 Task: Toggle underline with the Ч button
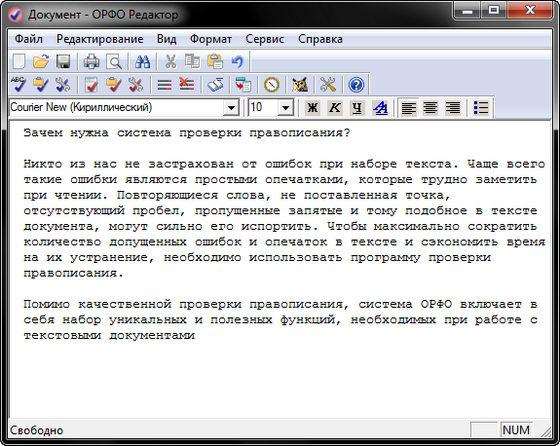356,107
